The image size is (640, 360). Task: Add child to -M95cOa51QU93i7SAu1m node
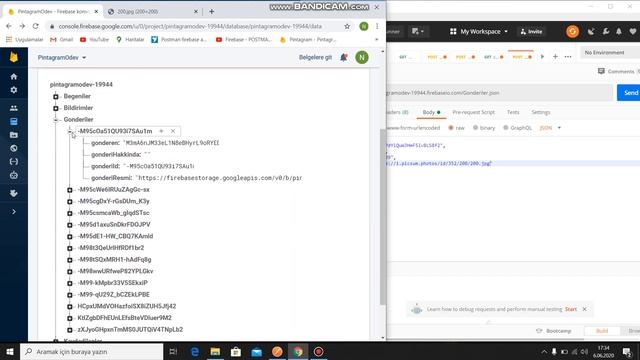[x=161, y=131]
